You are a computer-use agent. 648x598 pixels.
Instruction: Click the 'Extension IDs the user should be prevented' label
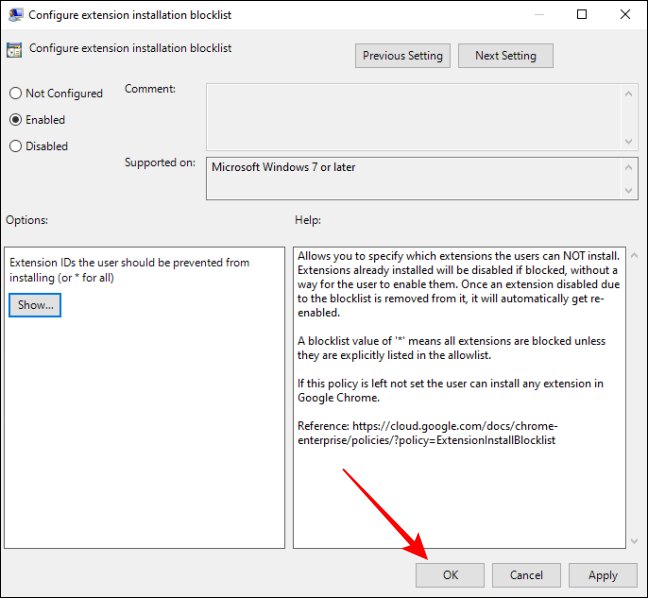[129, 270]
